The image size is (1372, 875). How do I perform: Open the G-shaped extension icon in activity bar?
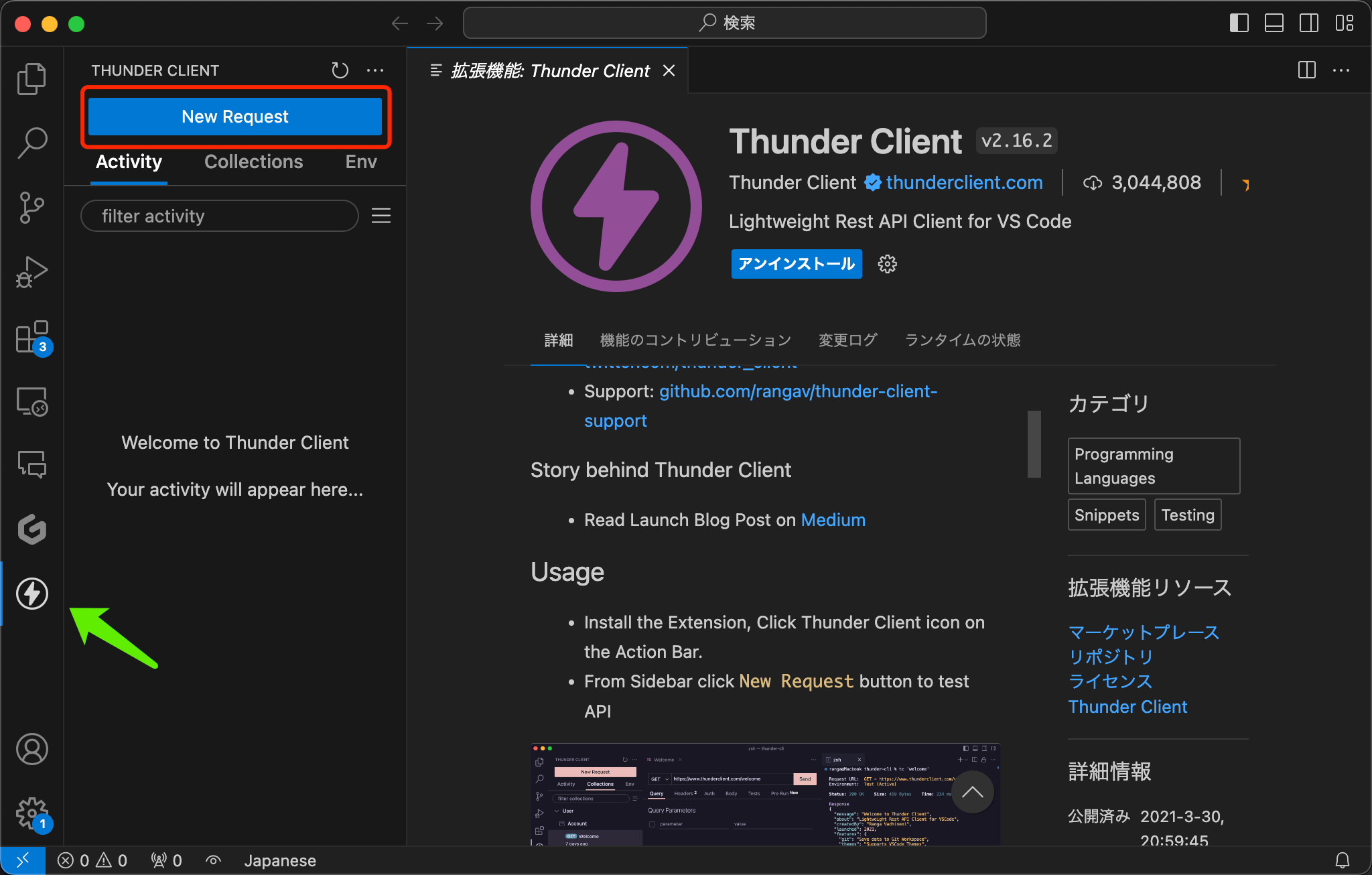pos(31,529)
